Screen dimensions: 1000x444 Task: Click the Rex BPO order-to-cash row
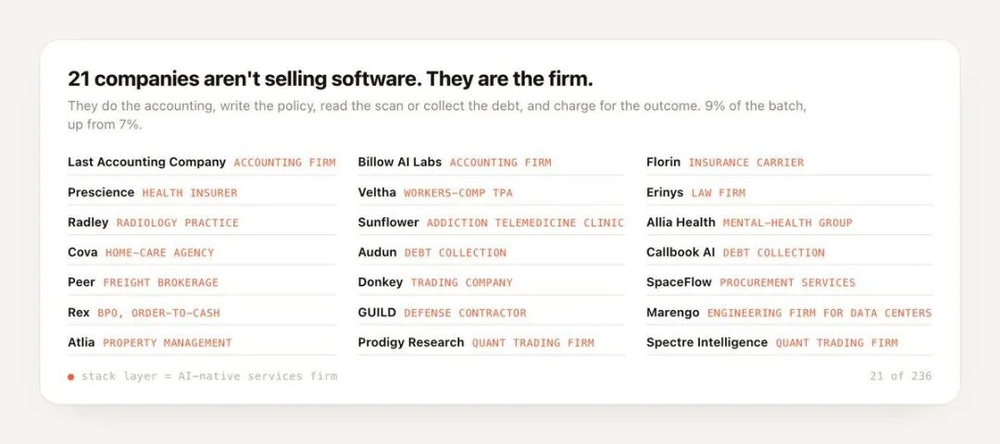pos(202,313)
